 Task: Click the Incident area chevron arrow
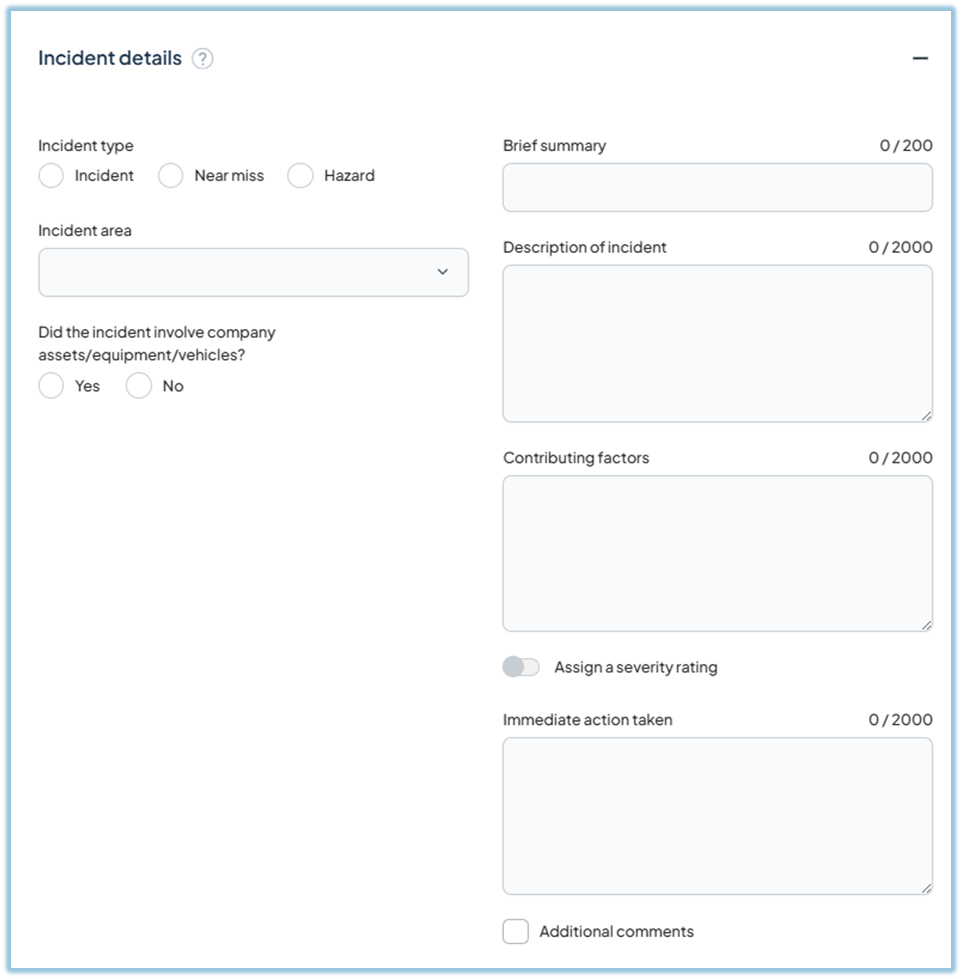coord(444,271)
